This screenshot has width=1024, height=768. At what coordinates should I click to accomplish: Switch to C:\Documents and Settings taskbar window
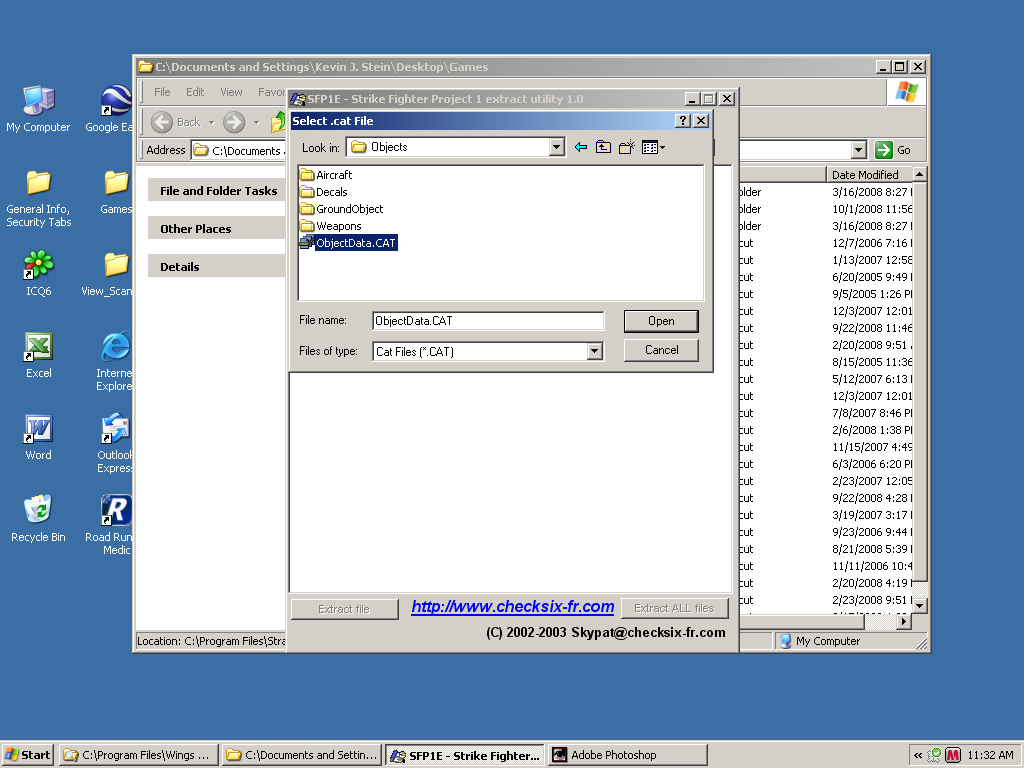302,755
